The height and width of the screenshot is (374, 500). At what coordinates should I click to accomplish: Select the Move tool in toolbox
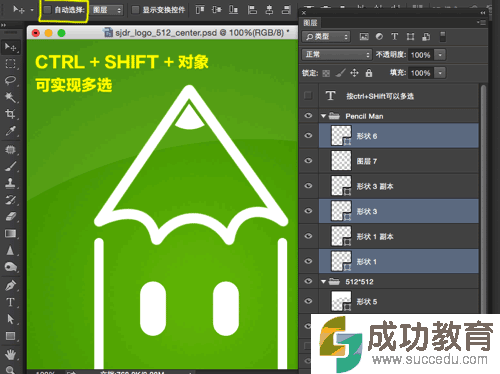click(10, 47)
